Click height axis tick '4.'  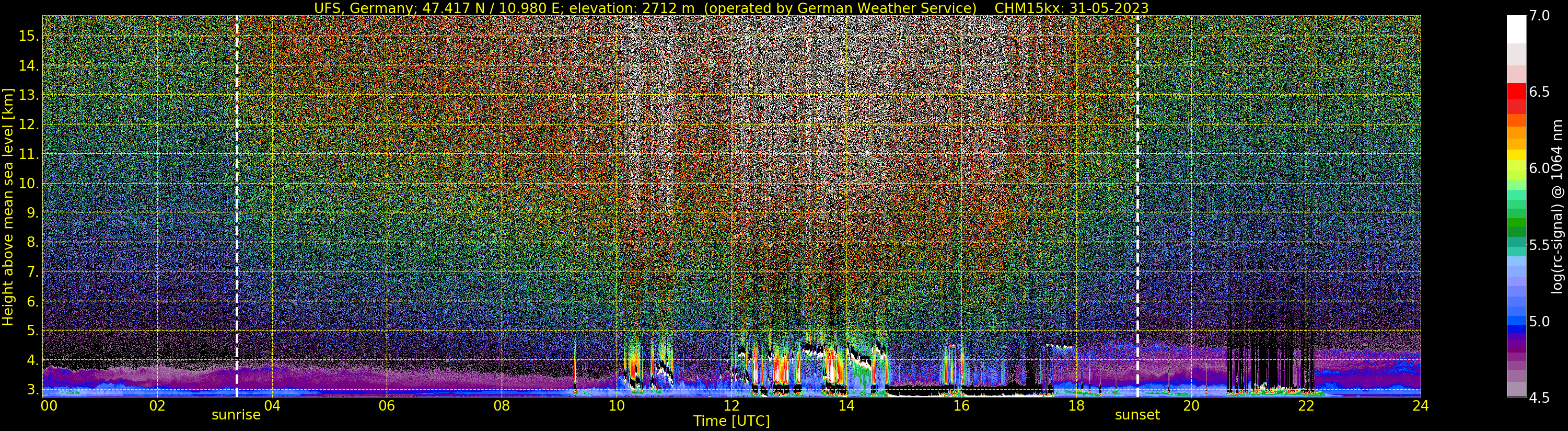32,360
